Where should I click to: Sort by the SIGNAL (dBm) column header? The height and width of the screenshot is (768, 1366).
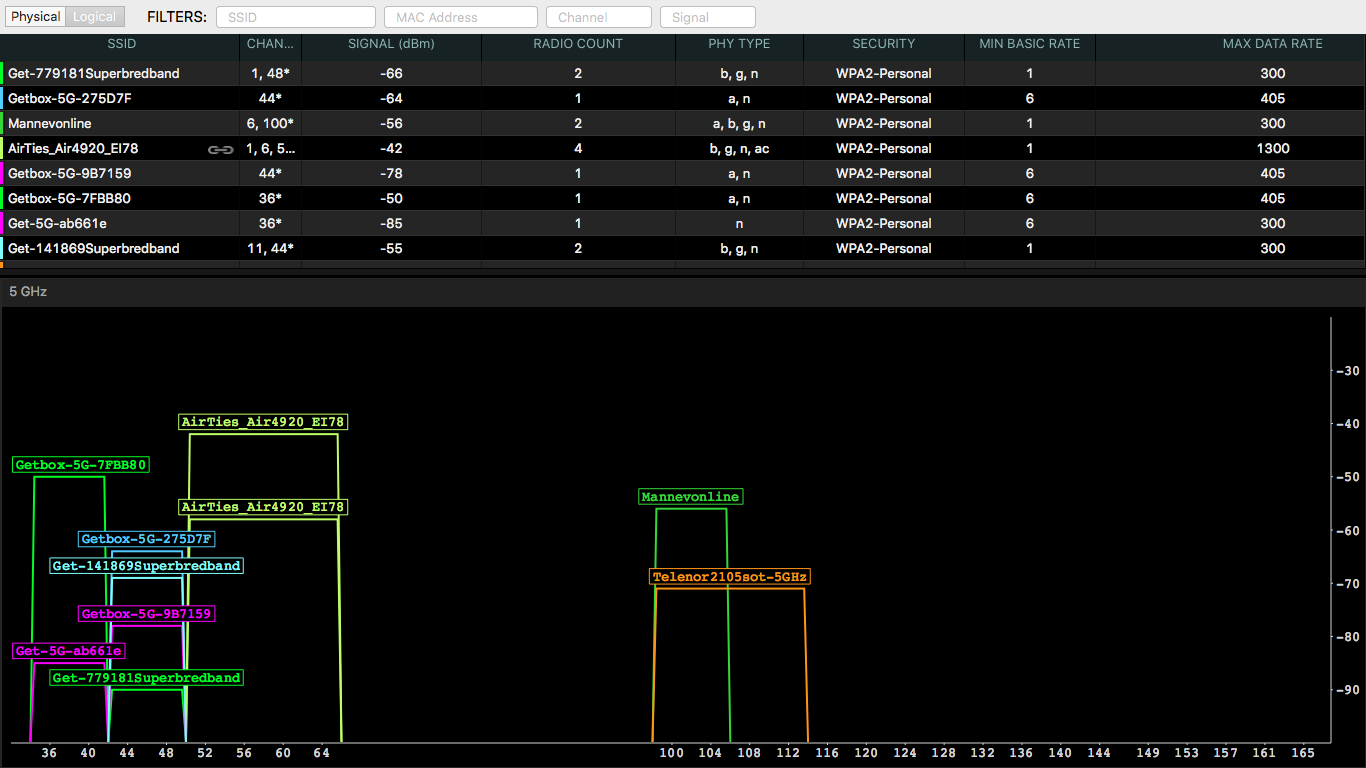point(391,44)
